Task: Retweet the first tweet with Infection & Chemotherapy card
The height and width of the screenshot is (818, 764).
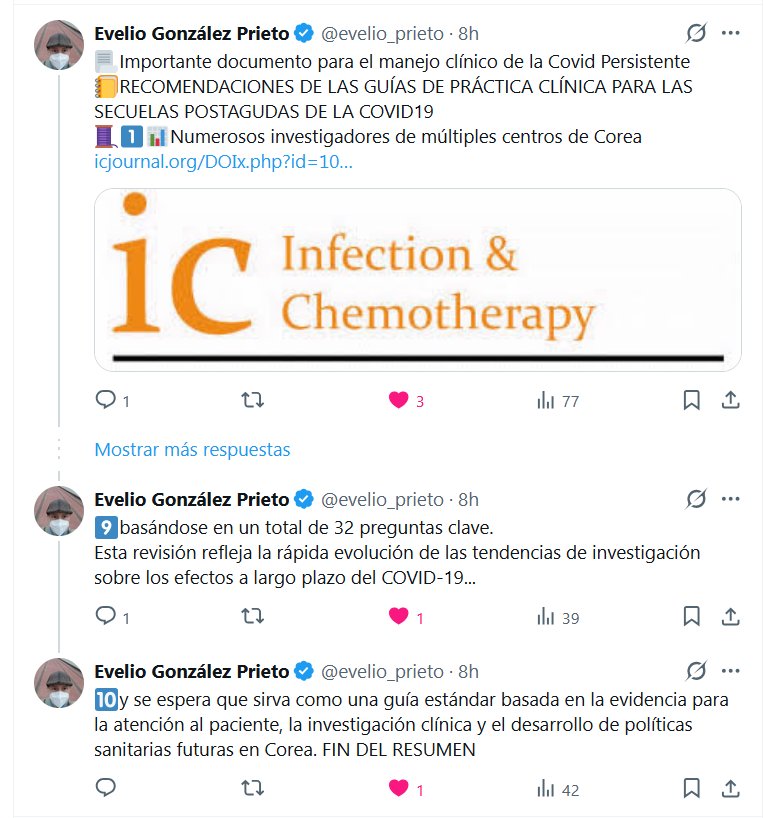Action: (x=253, y=400)
